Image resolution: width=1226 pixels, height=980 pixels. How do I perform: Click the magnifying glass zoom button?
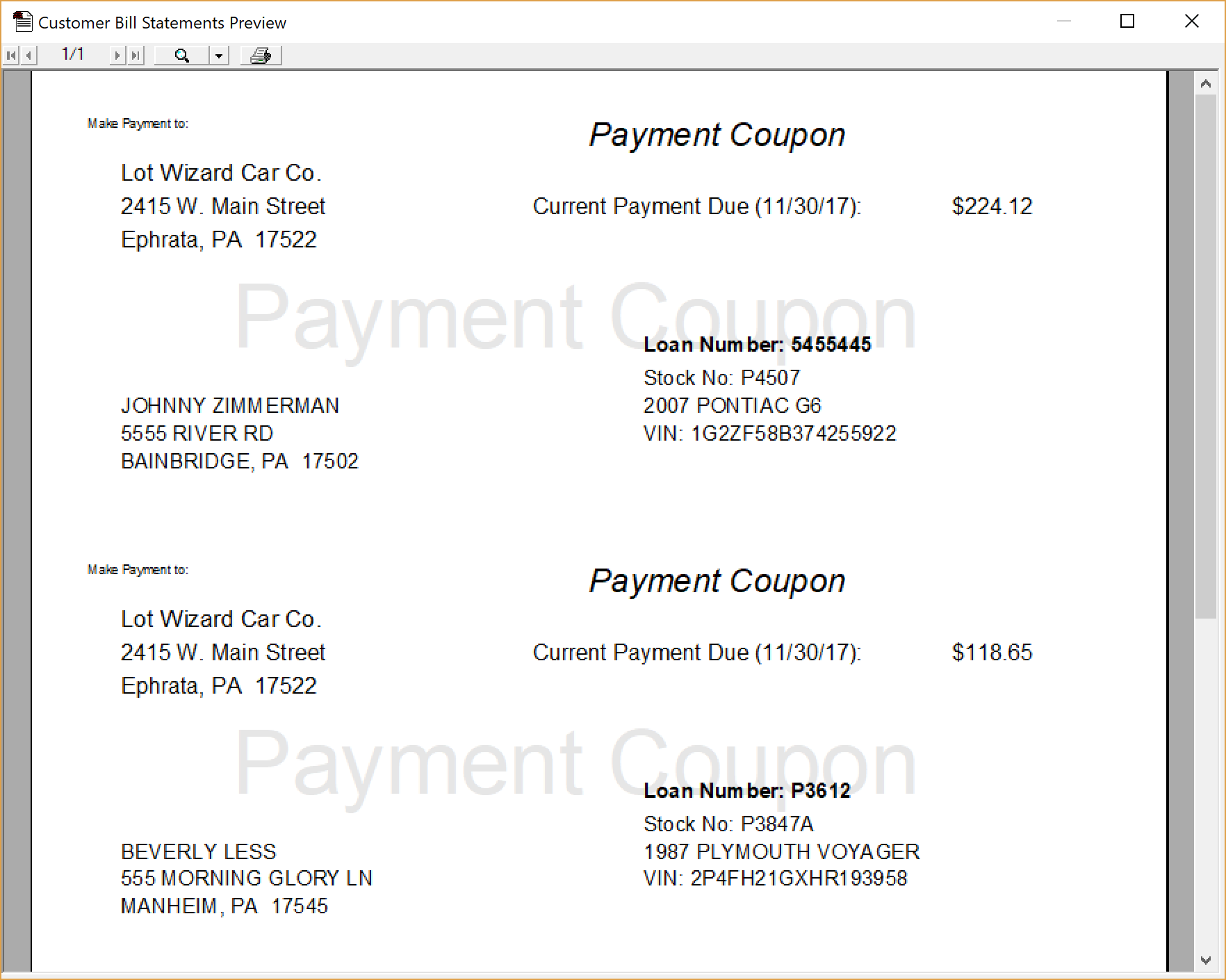point(181,56)
